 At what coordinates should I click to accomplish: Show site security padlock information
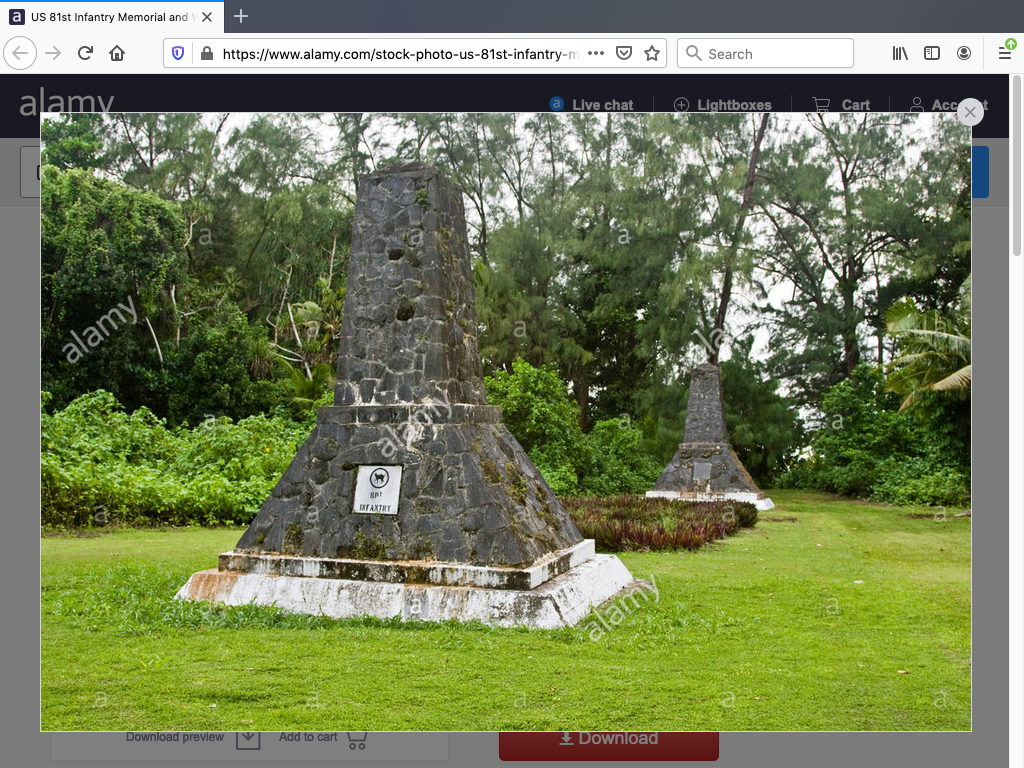point(207,54)
